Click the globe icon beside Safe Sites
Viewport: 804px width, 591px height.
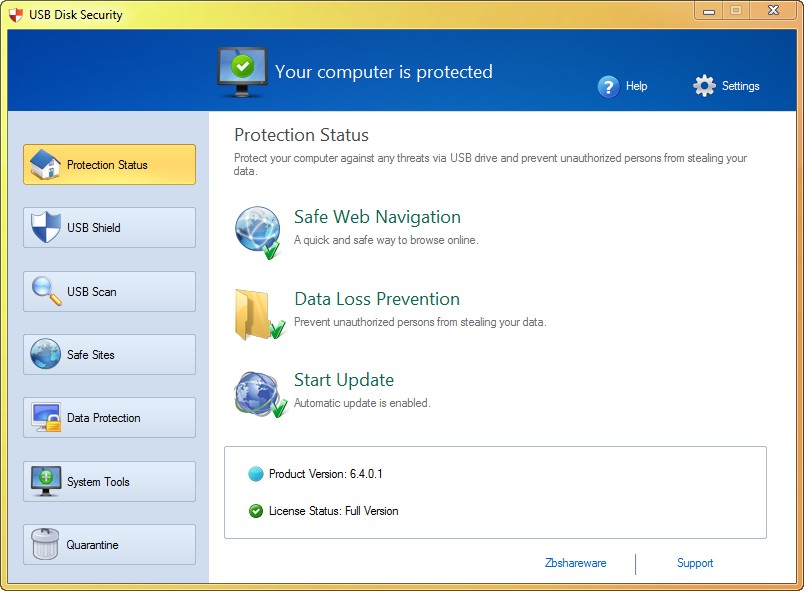(x=45, y=354)
